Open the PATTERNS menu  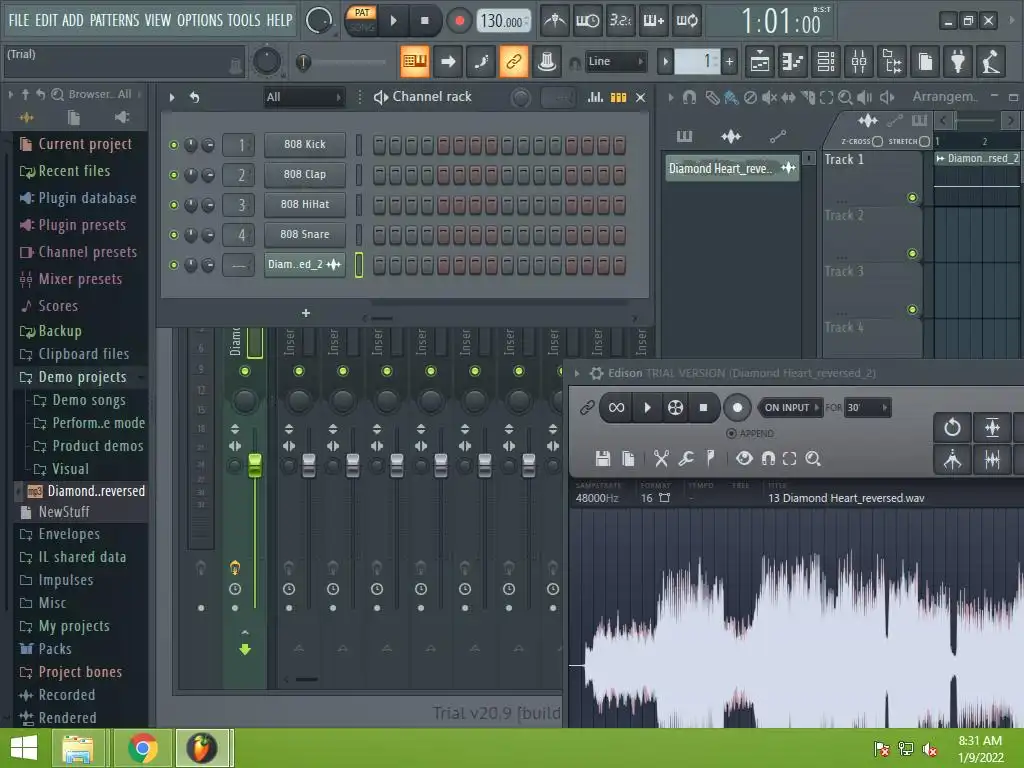pos(114,20)
